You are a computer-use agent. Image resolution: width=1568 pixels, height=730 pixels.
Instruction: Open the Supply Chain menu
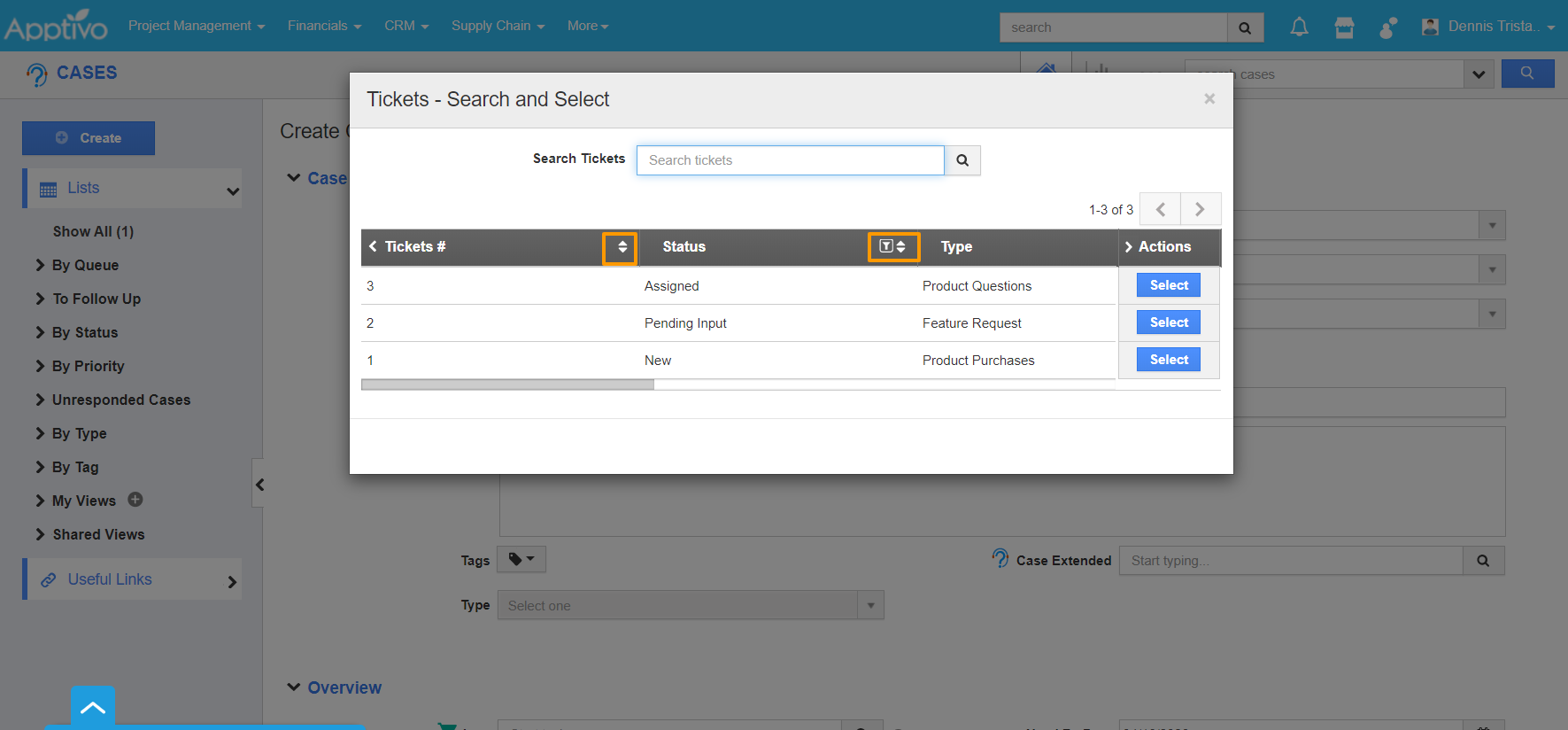[x=498, y=26]
